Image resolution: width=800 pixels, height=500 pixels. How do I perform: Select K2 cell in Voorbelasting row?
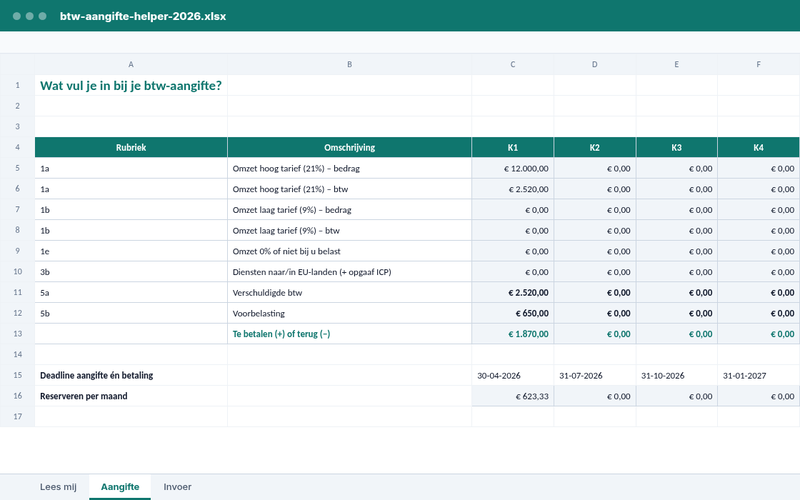[x=595, y=313]
